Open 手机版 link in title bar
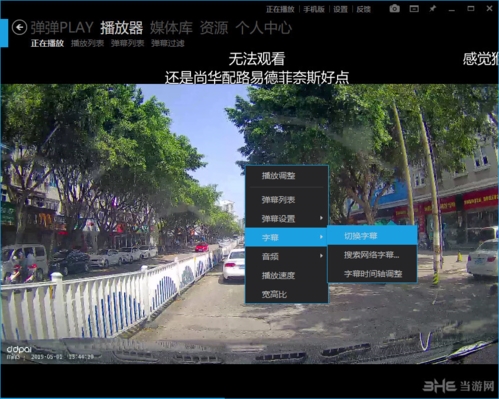The width and height of the screenshot is (499, 399). 314,9
